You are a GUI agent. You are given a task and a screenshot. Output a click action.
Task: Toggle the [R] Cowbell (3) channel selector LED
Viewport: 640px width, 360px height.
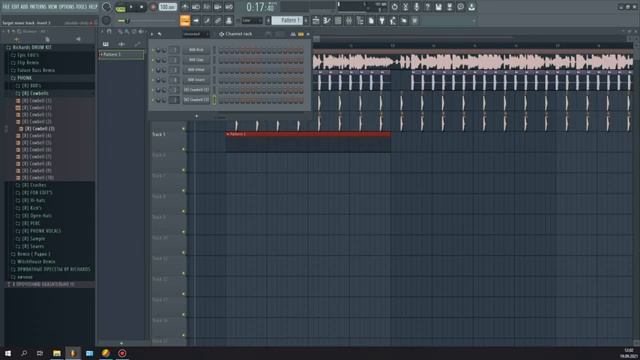[214, 100]
